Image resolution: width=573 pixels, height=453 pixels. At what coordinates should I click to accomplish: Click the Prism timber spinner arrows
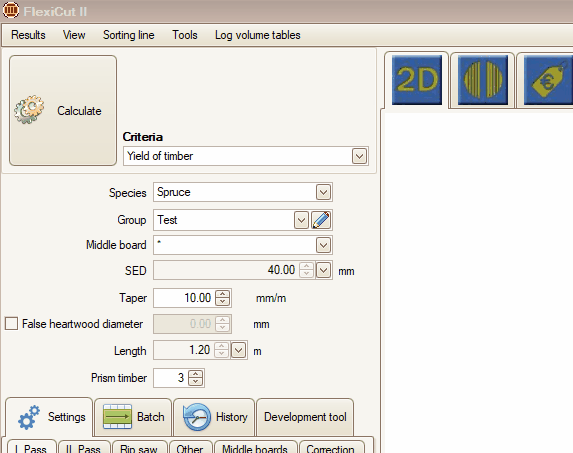coord(196,378)
